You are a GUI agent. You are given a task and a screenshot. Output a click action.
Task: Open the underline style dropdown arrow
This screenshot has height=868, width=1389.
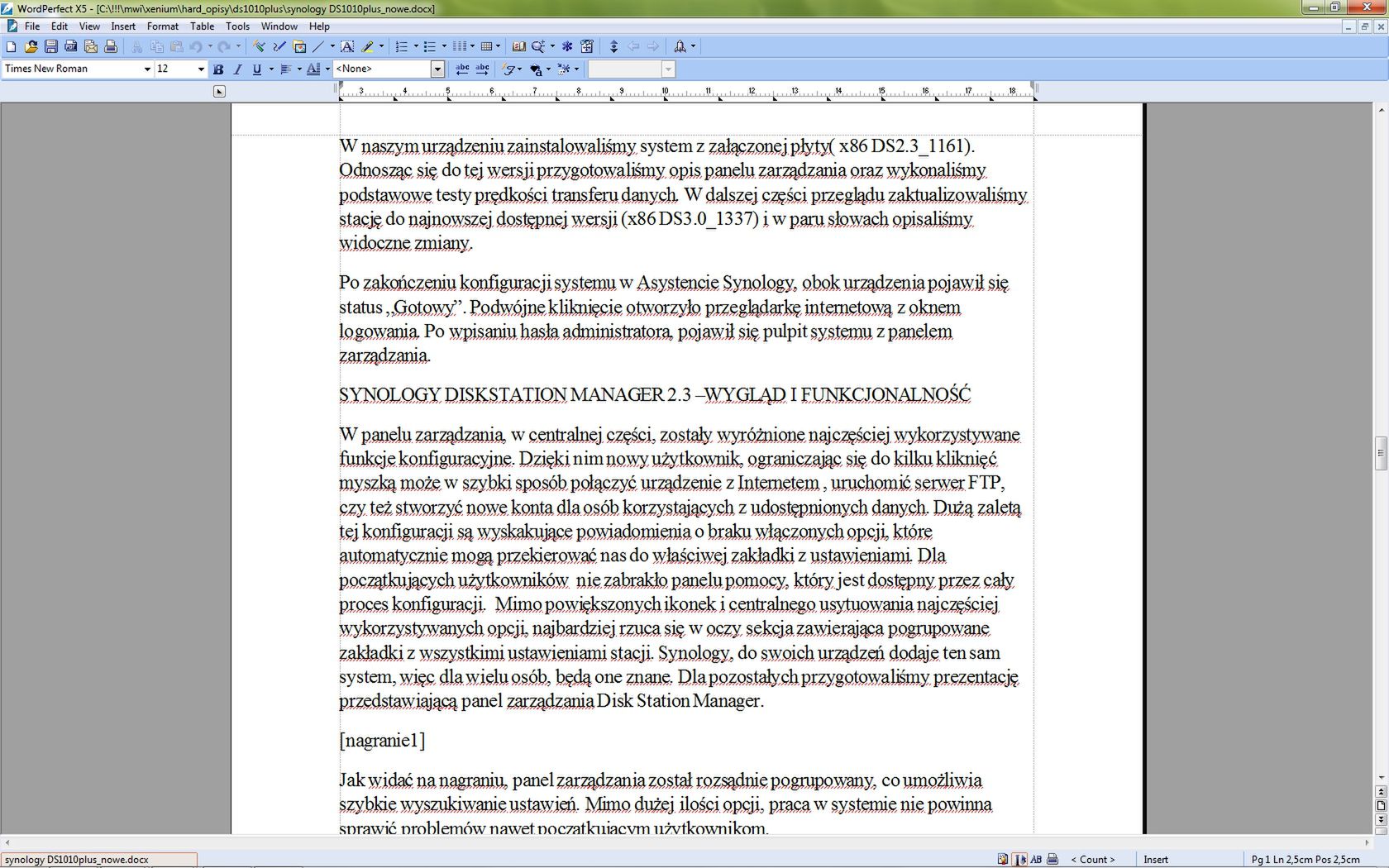click(x=271, y=69)
